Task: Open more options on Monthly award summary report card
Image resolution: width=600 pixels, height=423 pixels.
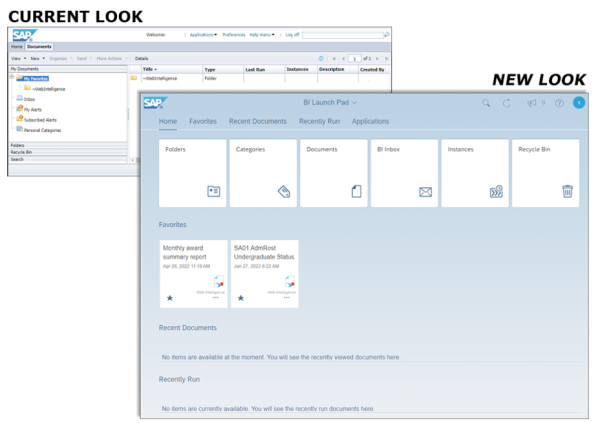Action: [216, 298]
